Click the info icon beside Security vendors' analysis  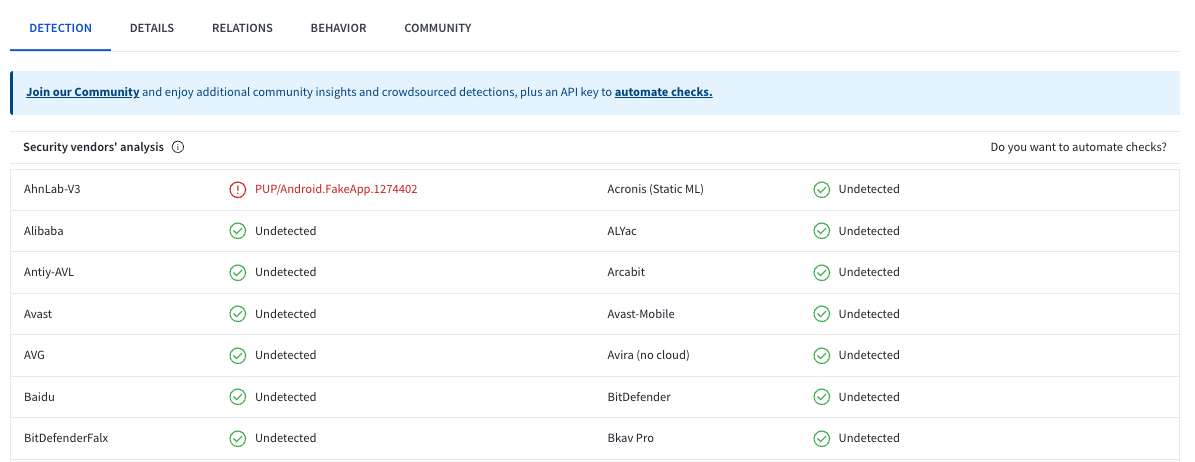click(178, 147)
